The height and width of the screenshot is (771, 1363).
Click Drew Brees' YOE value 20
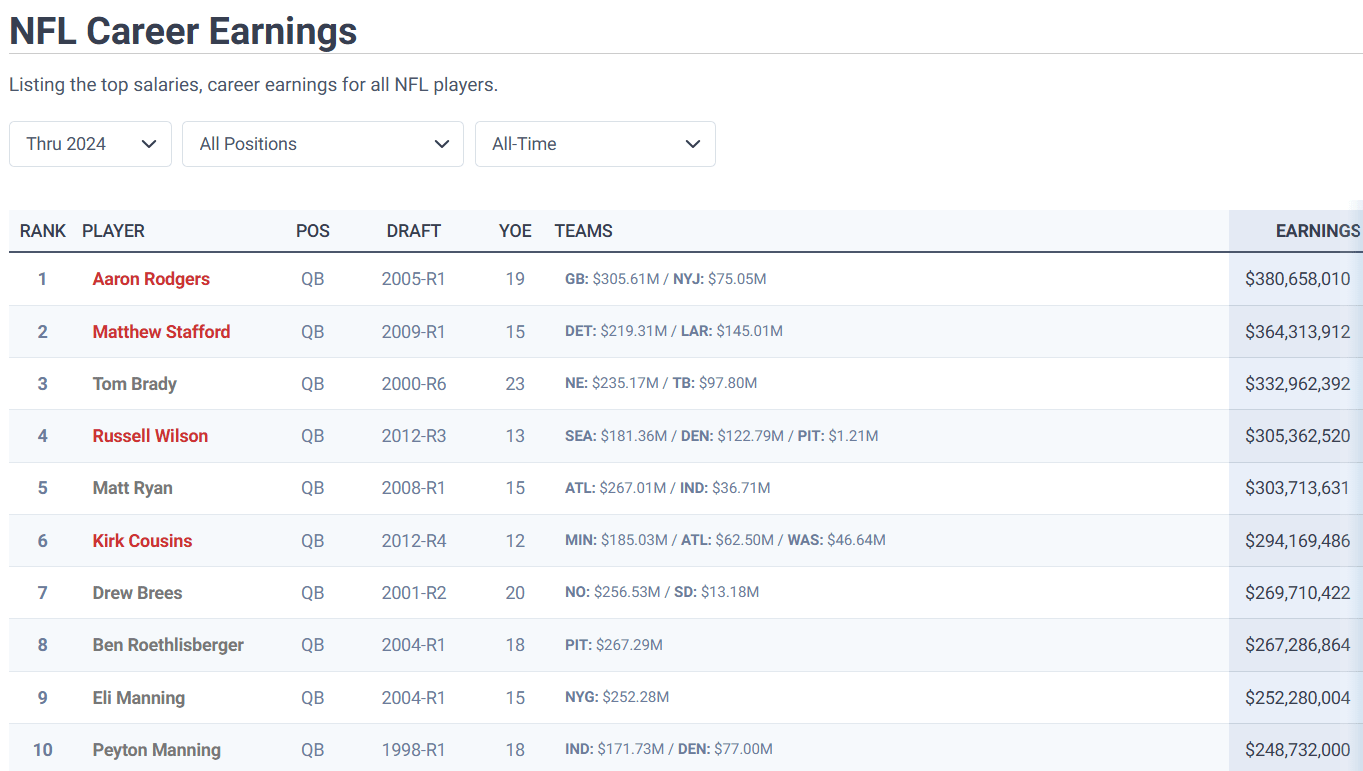click(x=515, y=593)
